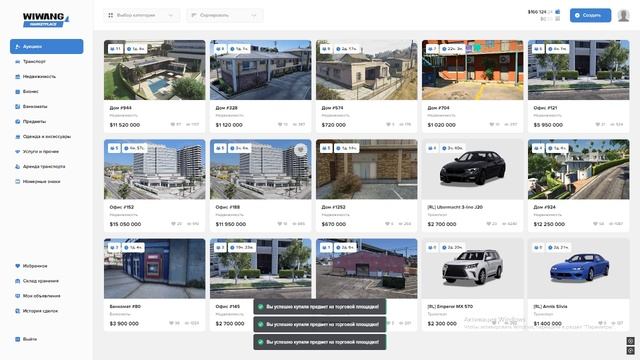Open the Дом #328 listing title
Image resolution: width=640 pixels, height=360 pixels.
[x=227, y=108]
